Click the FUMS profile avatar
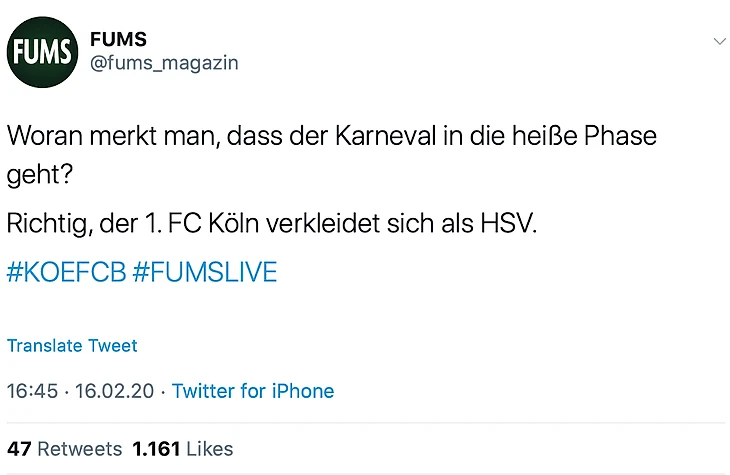The width and height of the screenshot is (730, 475). click(x=42, y=52)
